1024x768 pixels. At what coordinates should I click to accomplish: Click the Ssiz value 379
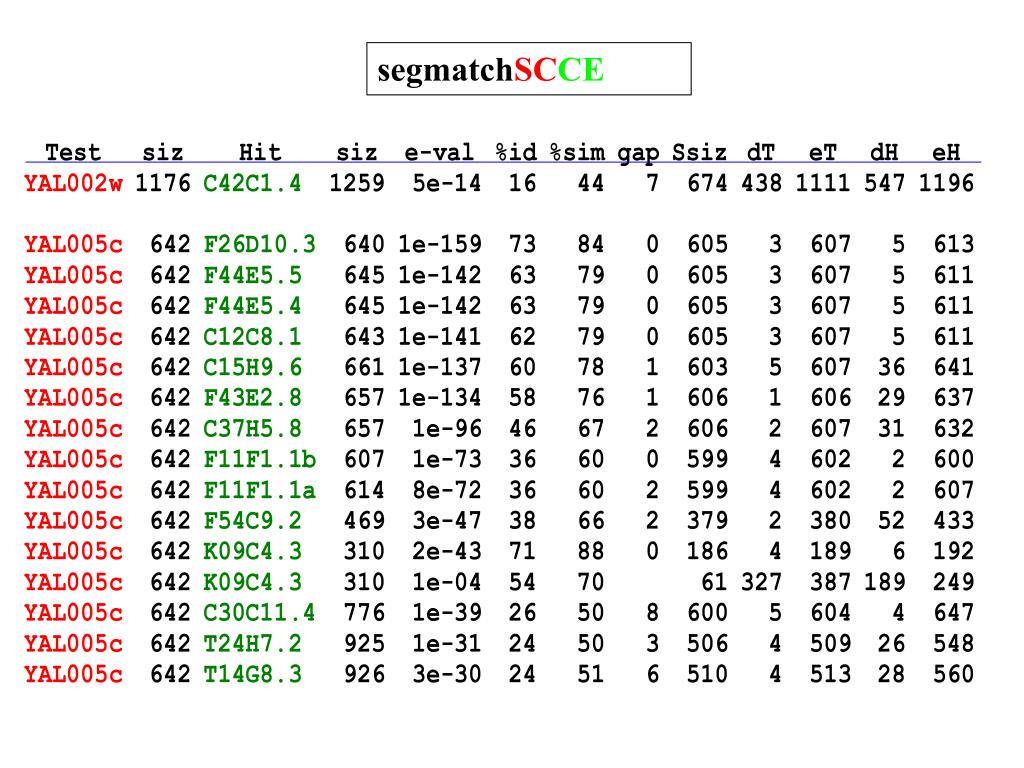[707, 520]
